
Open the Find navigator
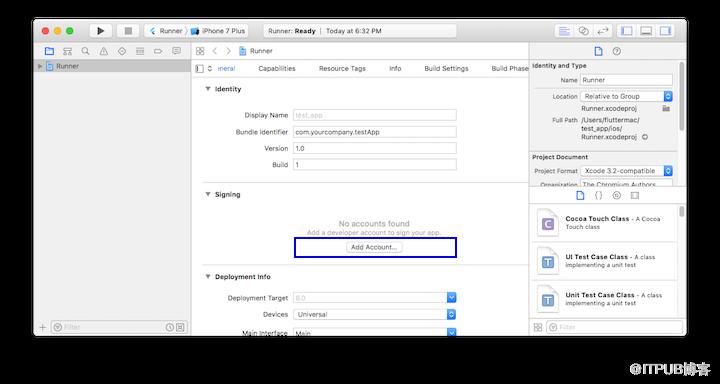[85, 51]
